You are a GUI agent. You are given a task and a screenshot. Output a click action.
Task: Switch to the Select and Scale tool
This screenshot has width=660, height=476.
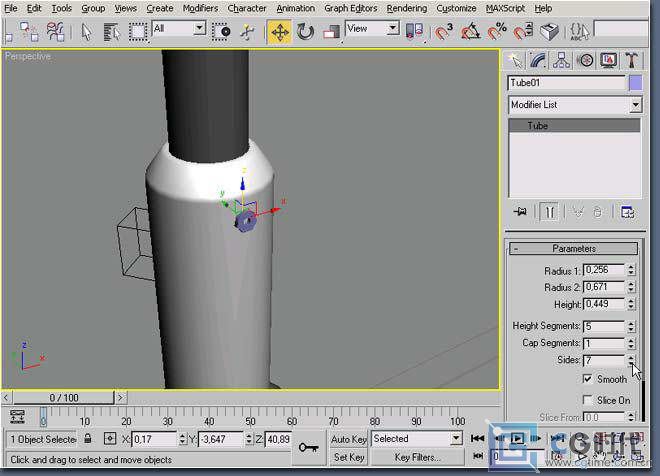click(x=331, y=32)
